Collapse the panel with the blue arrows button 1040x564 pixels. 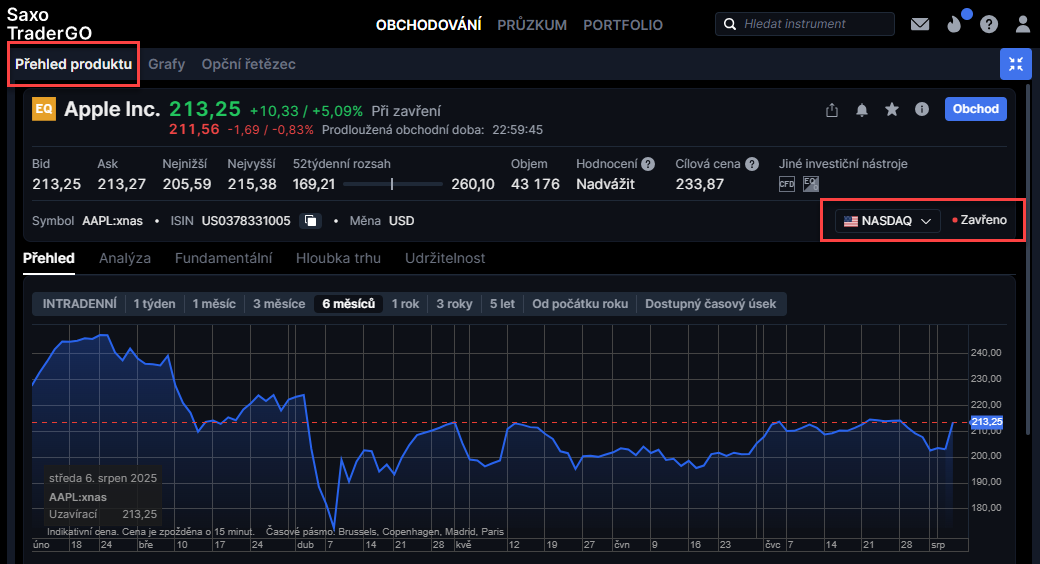click(1015, 64)
